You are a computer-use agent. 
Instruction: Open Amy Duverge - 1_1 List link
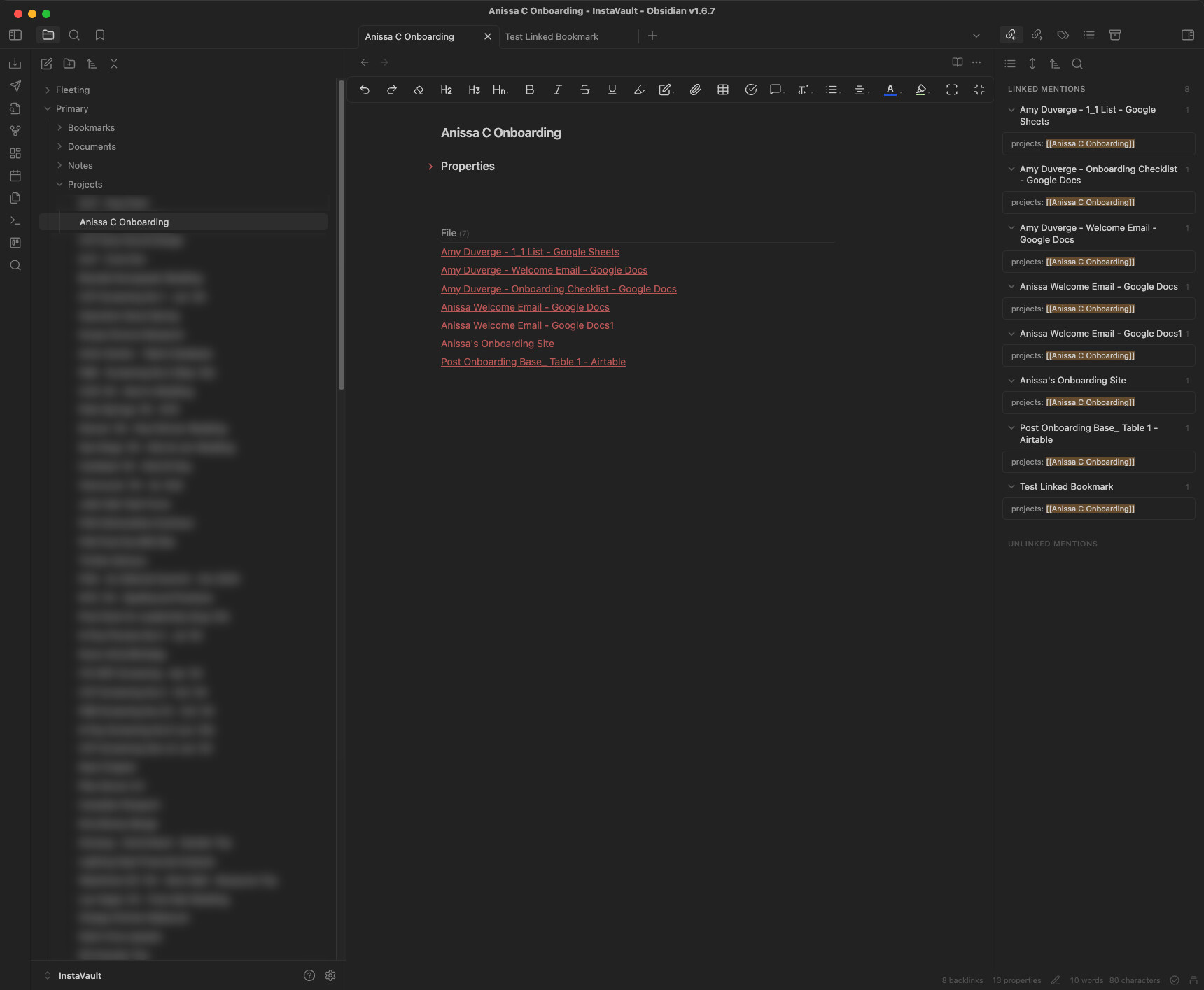(530, 252)
